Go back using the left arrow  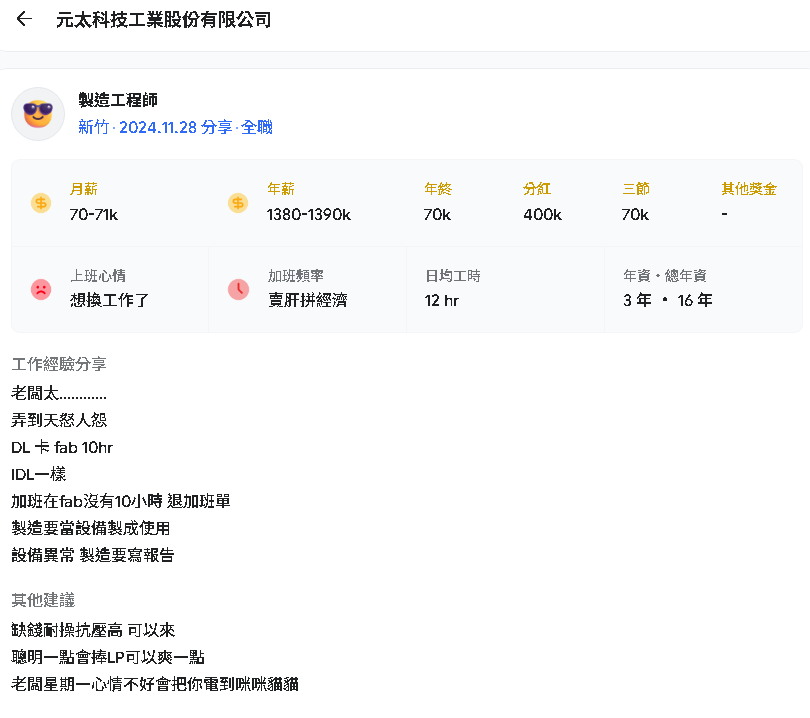[x=24, y=19]
